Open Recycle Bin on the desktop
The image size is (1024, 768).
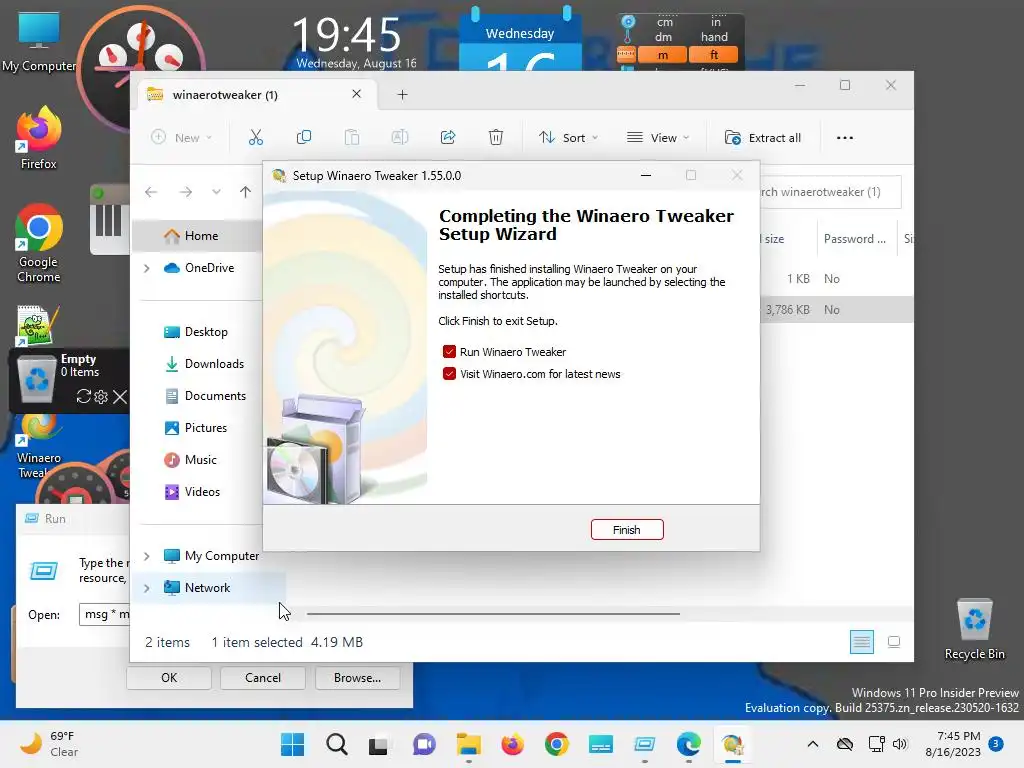[x=974, y=630]
